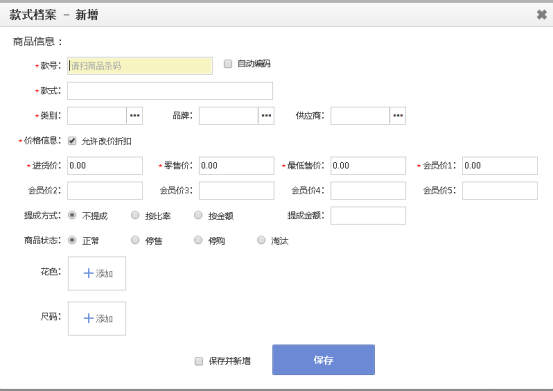Open the 类别 picker ellipsis button
The height and width of the screenshot is (391, 553).
(134, 116)
